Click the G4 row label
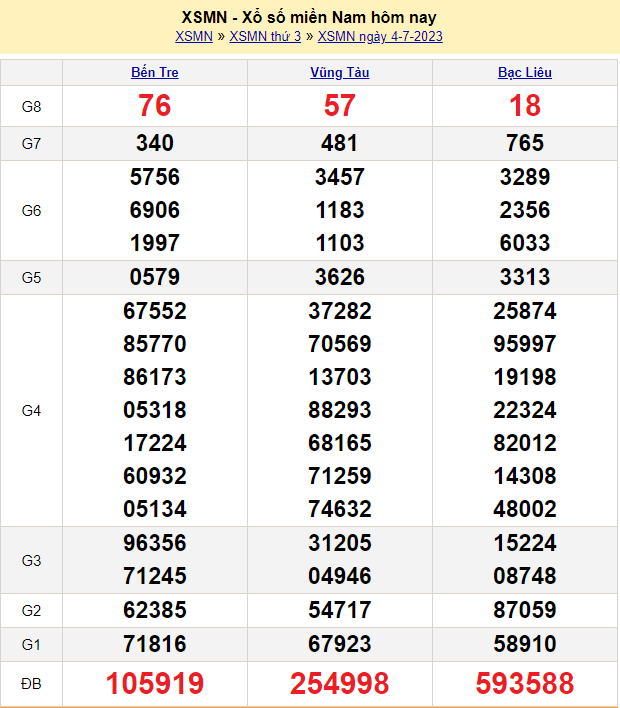The image size is (620, 708). click(x=31, y=410)
